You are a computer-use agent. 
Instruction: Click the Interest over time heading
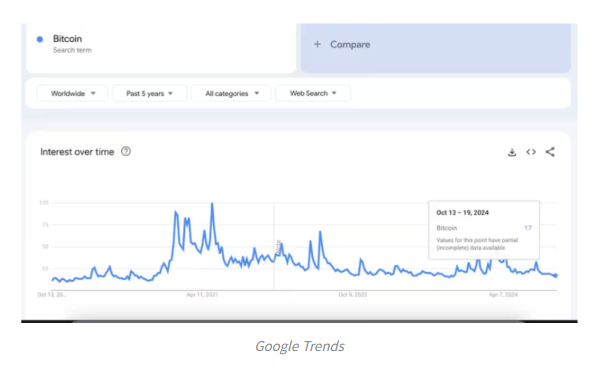pyautogui.click(x=77, y=152)
